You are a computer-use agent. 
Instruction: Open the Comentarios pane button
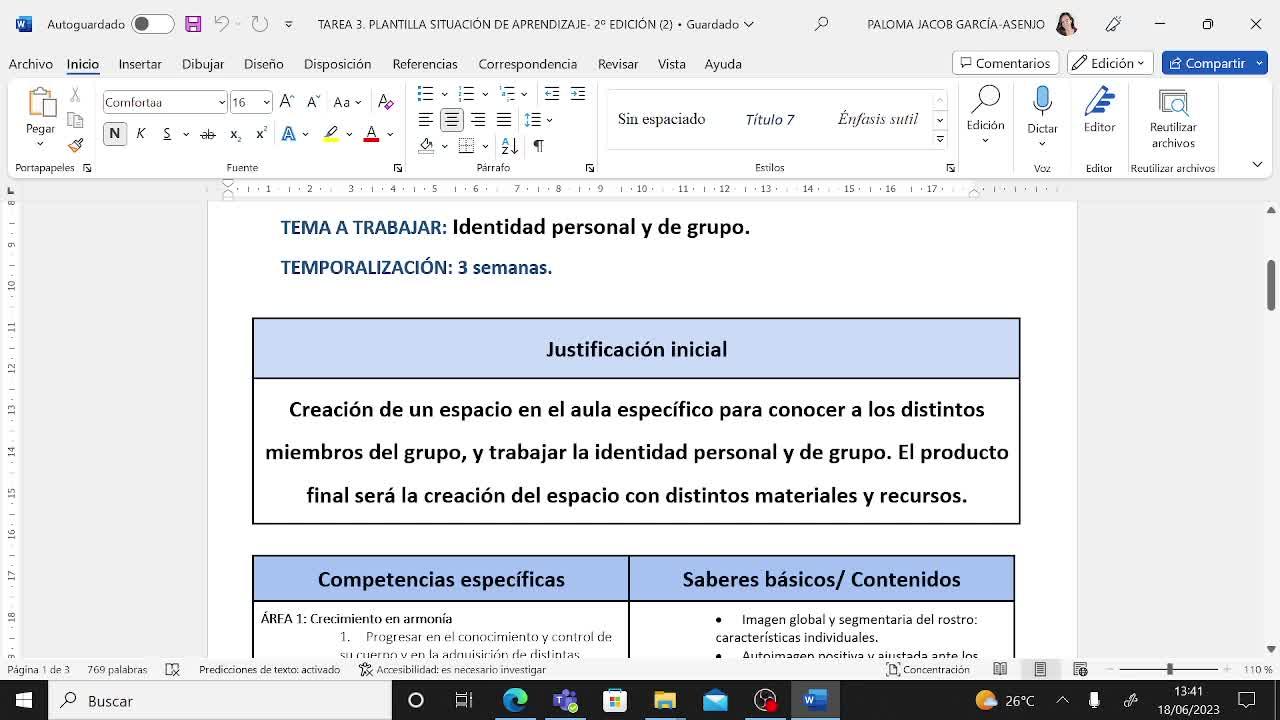1005,63
